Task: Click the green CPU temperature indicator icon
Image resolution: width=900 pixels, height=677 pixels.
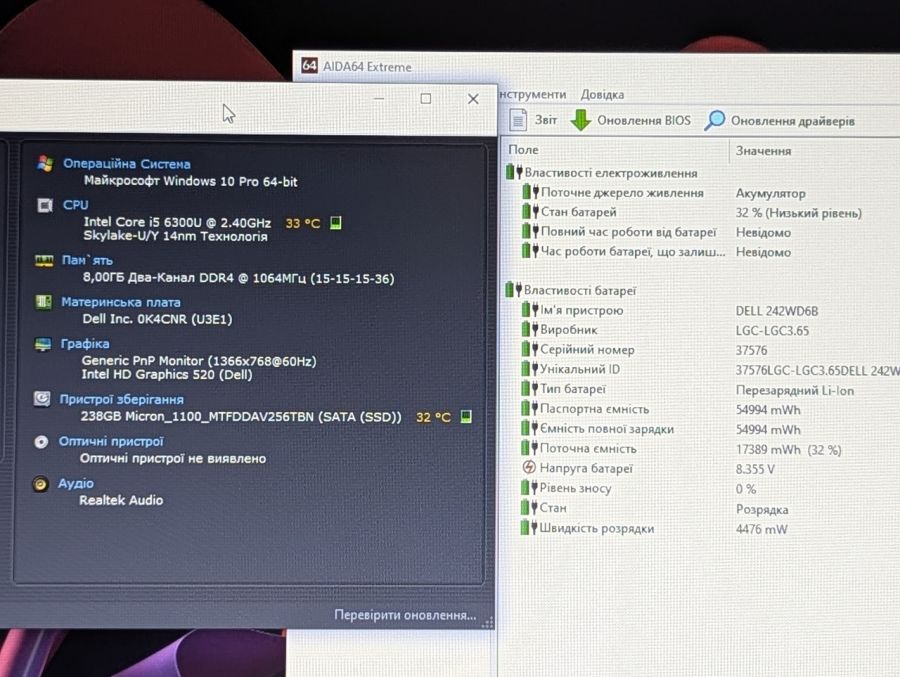Action: (336, 223)
